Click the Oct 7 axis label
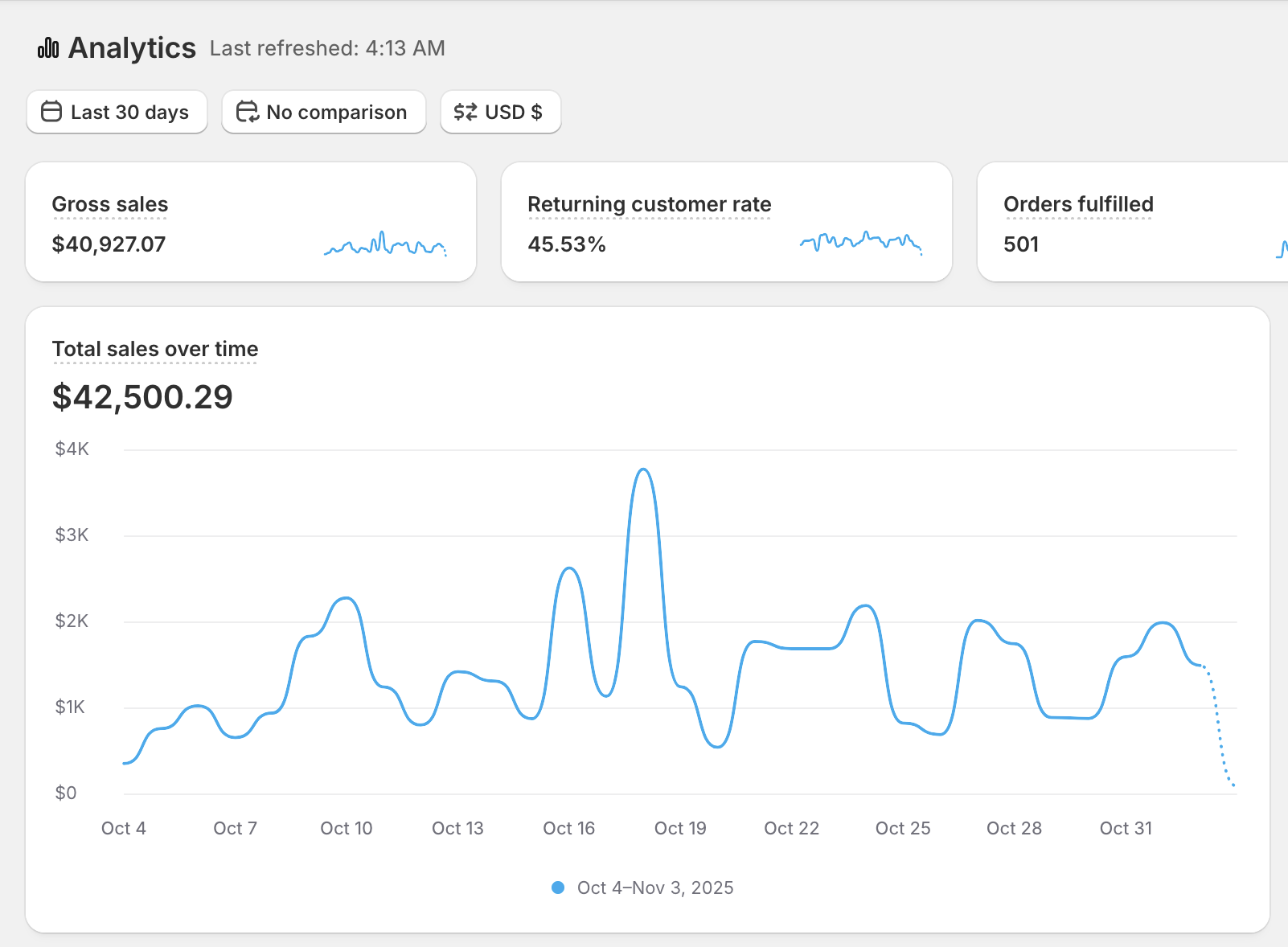 coord(236,828)
